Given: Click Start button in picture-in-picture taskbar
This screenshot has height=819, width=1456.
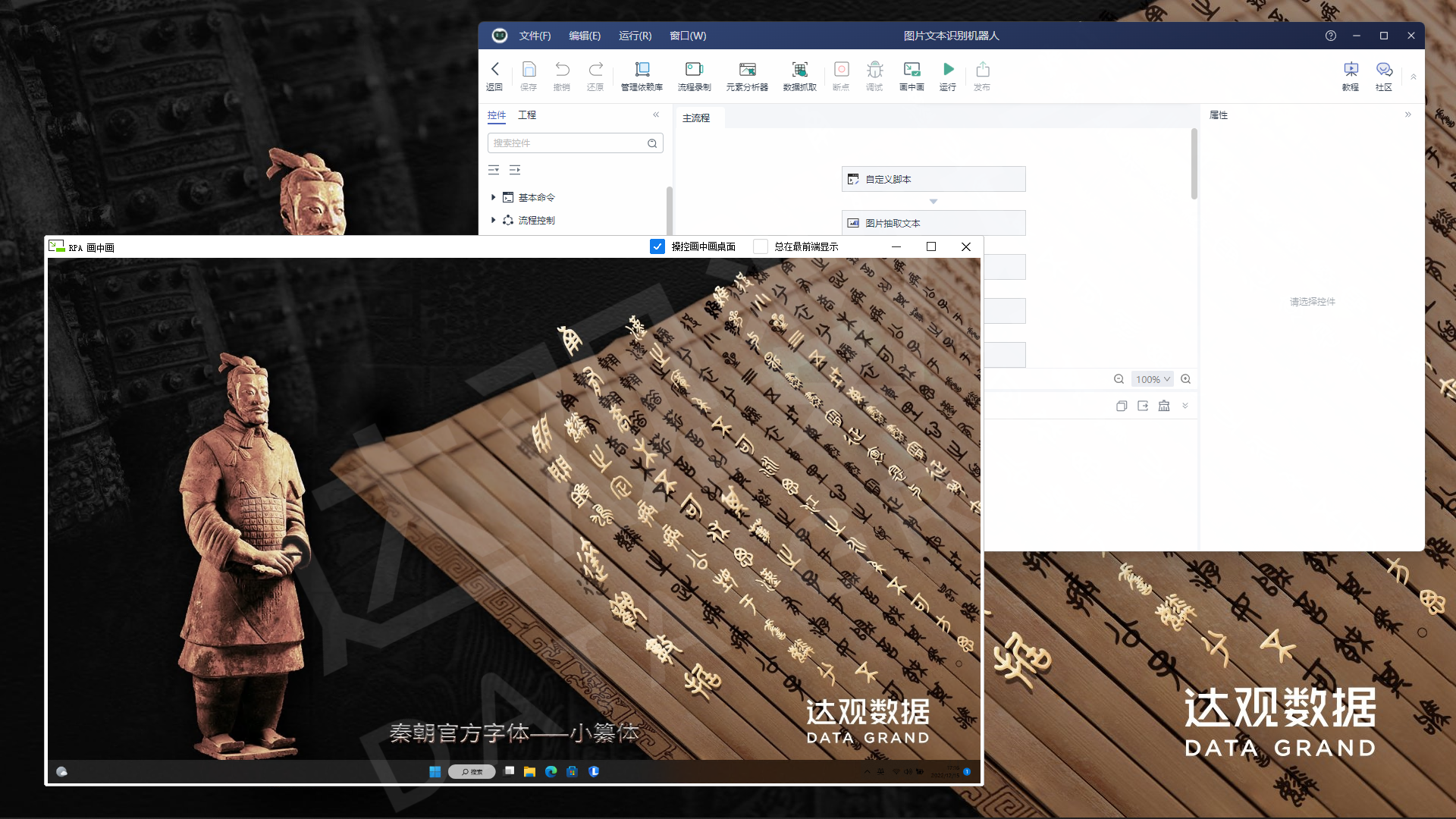Looking at the screenshot, I should [435, 772].
